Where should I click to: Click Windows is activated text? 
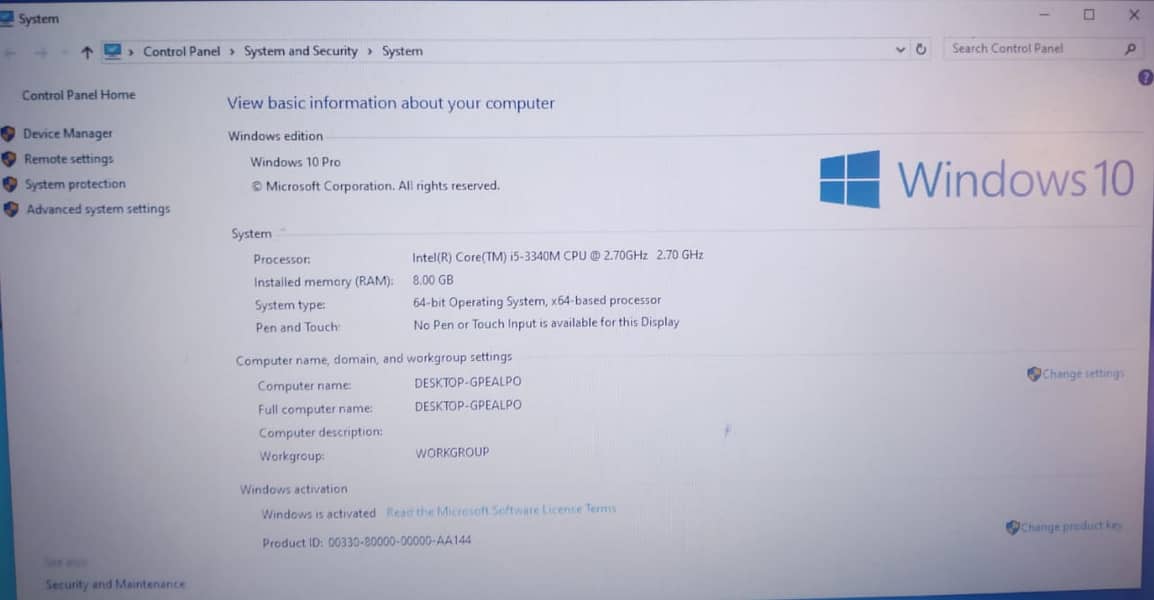coord(319,514)
